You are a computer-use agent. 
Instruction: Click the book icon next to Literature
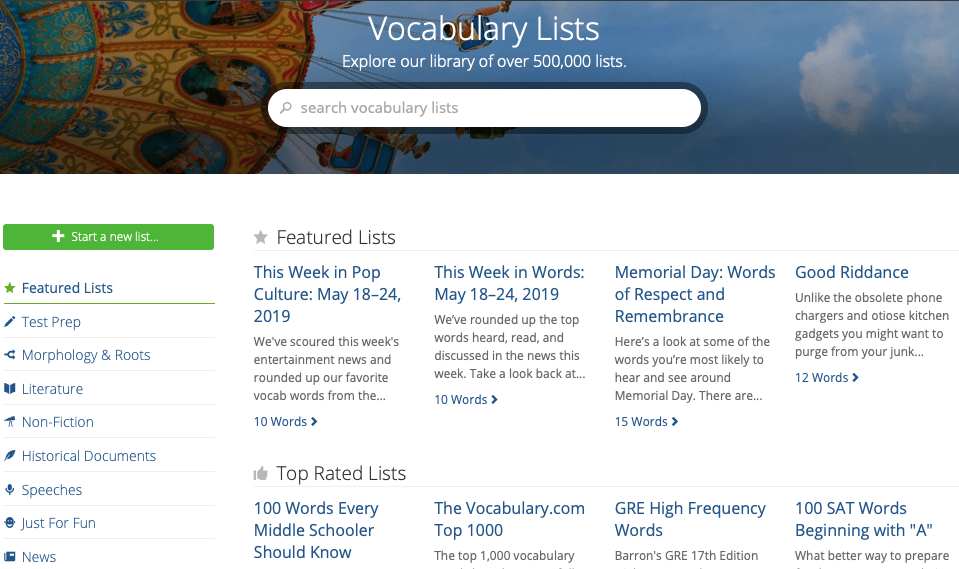coord(10,389)
